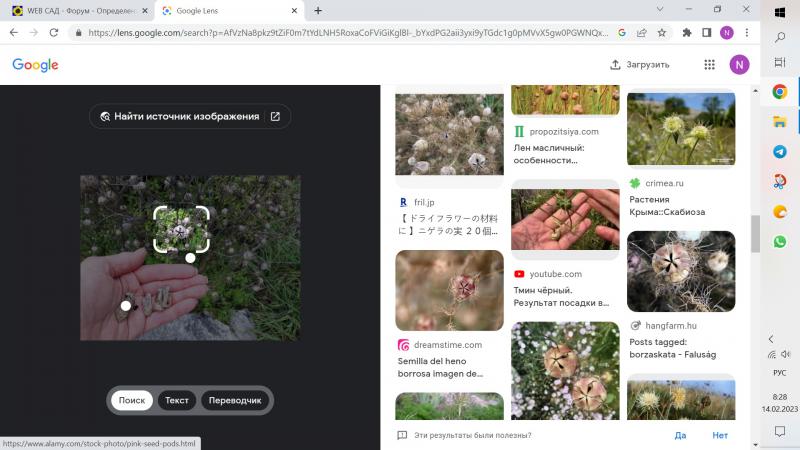
Task: Switch to Текст mode
Action: tap(177, 400)
